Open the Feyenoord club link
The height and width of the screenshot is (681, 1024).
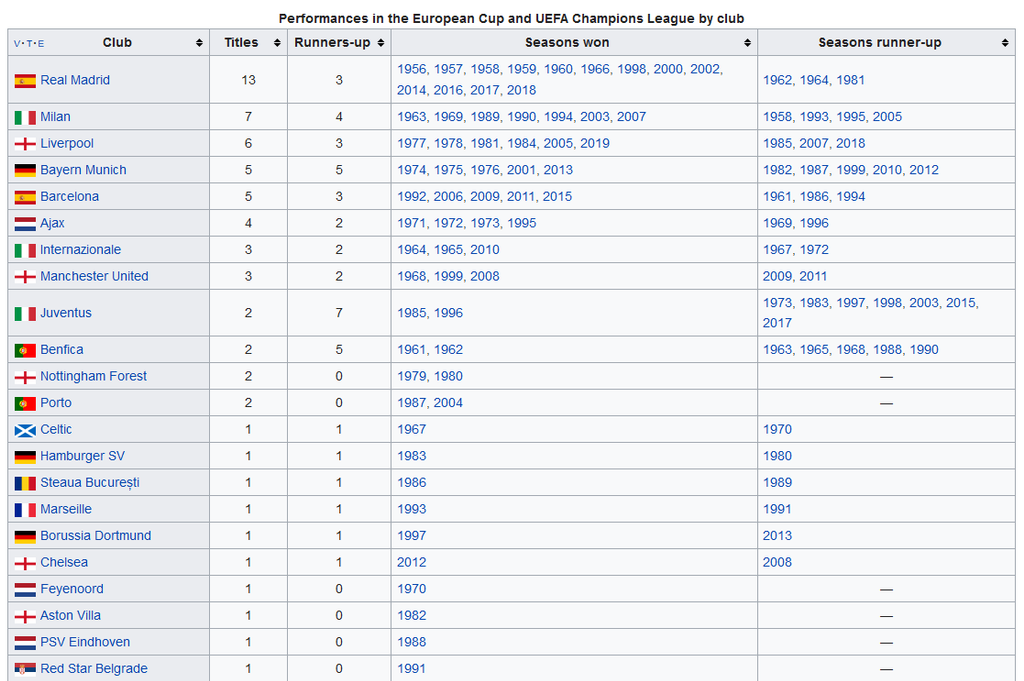pyautogui.click(x=72, y=589)
